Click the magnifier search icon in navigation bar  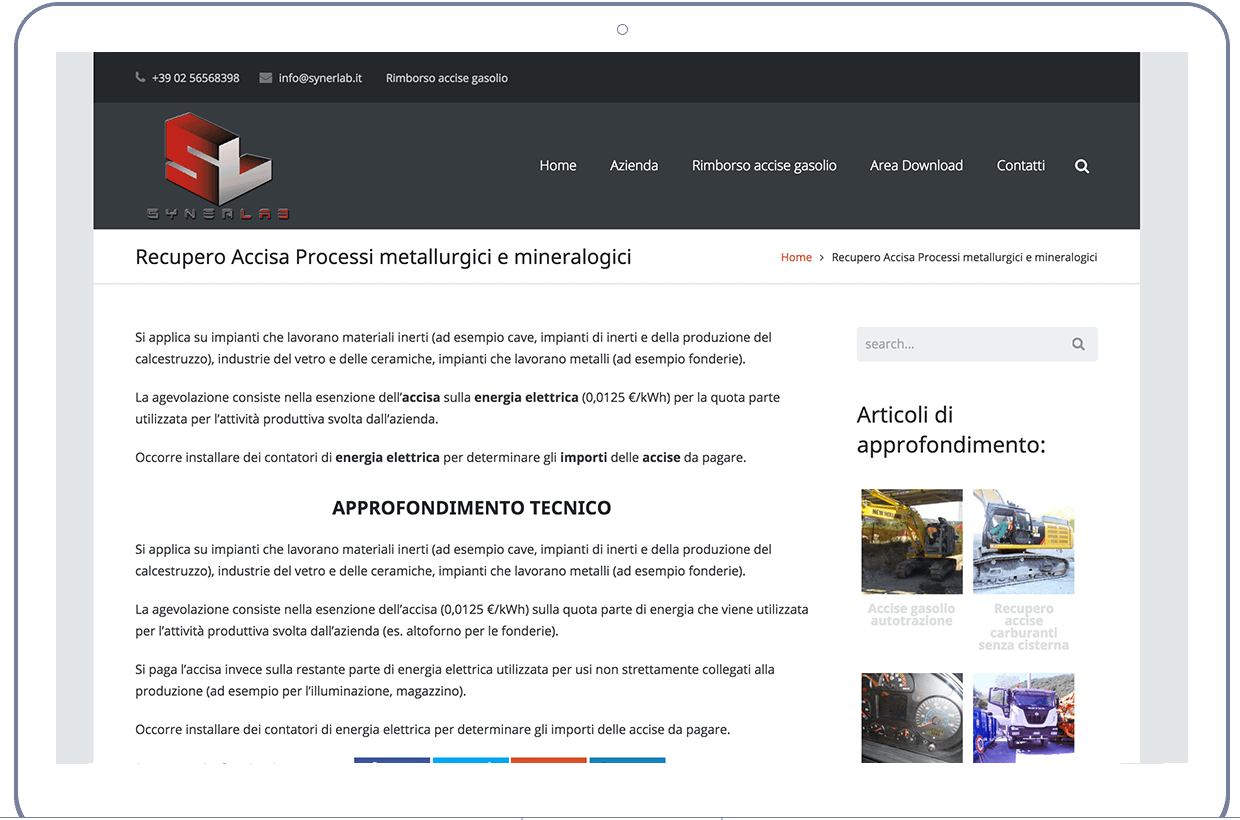pos(1082,166)
